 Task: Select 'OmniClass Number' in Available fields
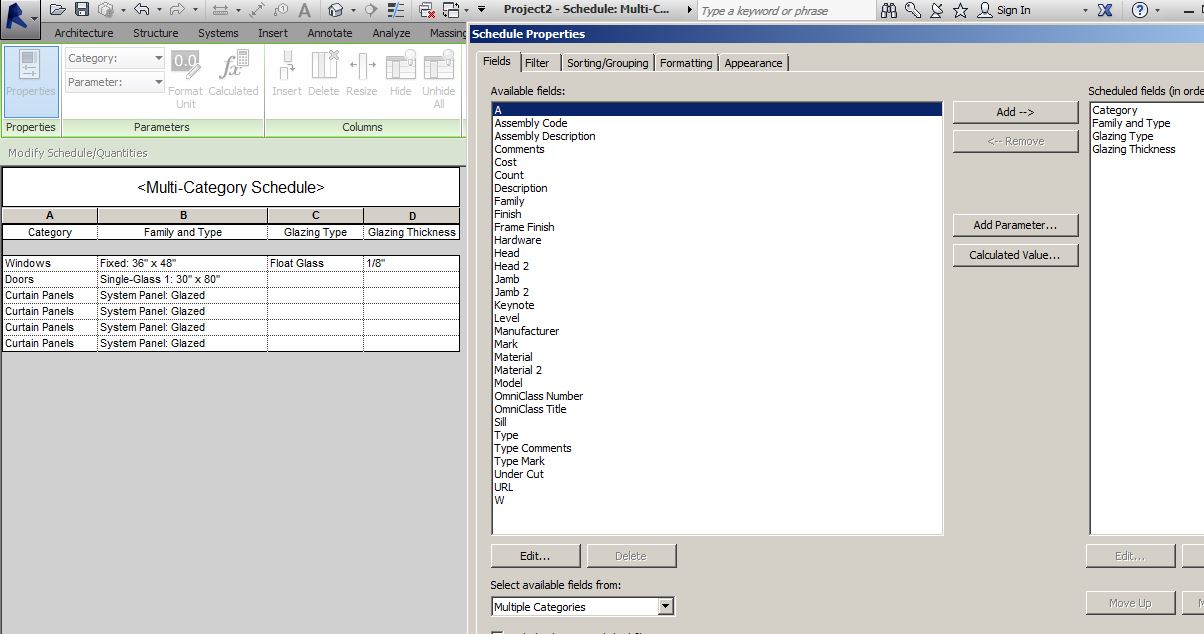click(538, 396)
